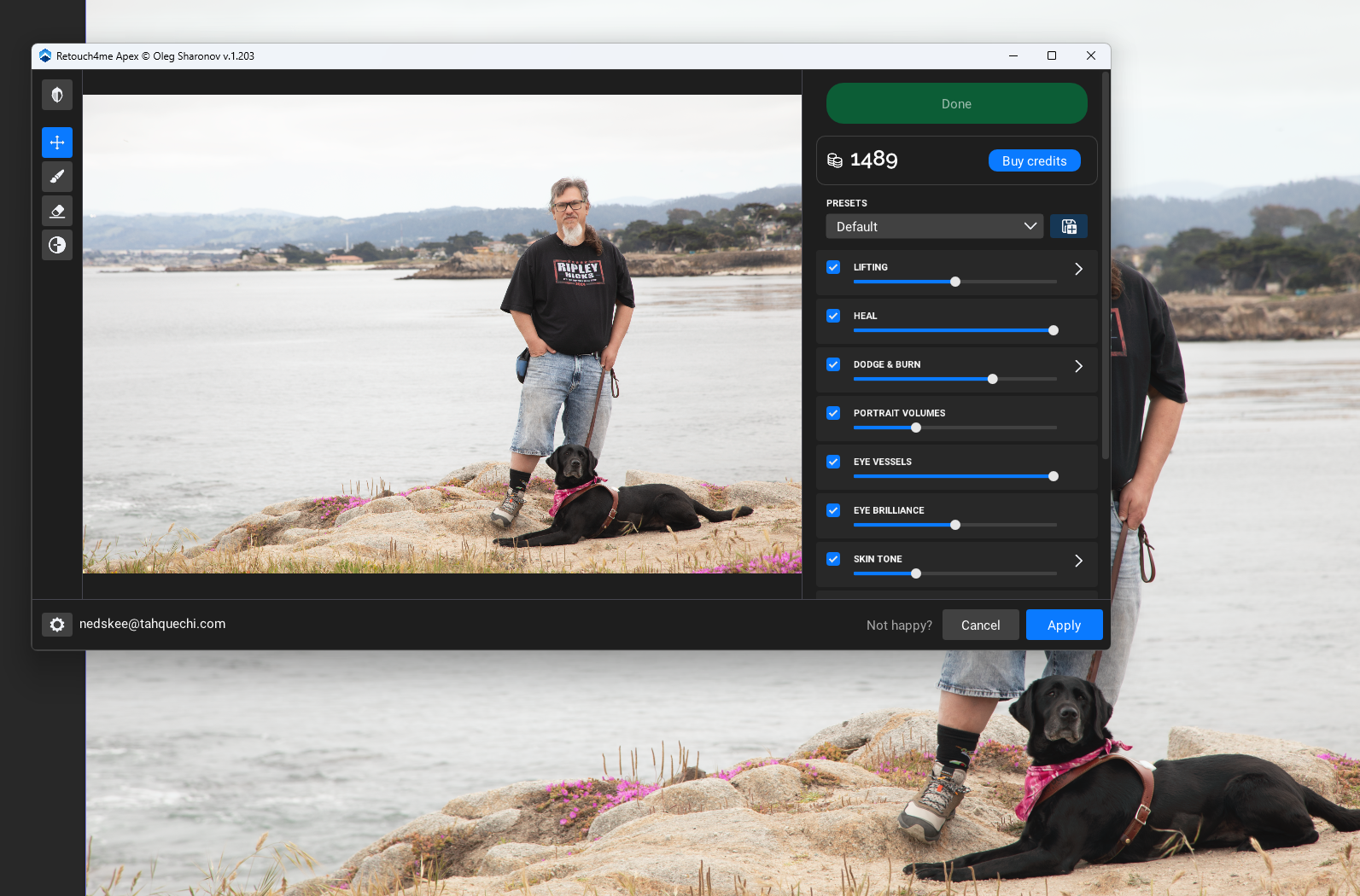This screenshot has width=1360, height=896.
Task: Select the Move/pan tool
Action: coord(57,143)
